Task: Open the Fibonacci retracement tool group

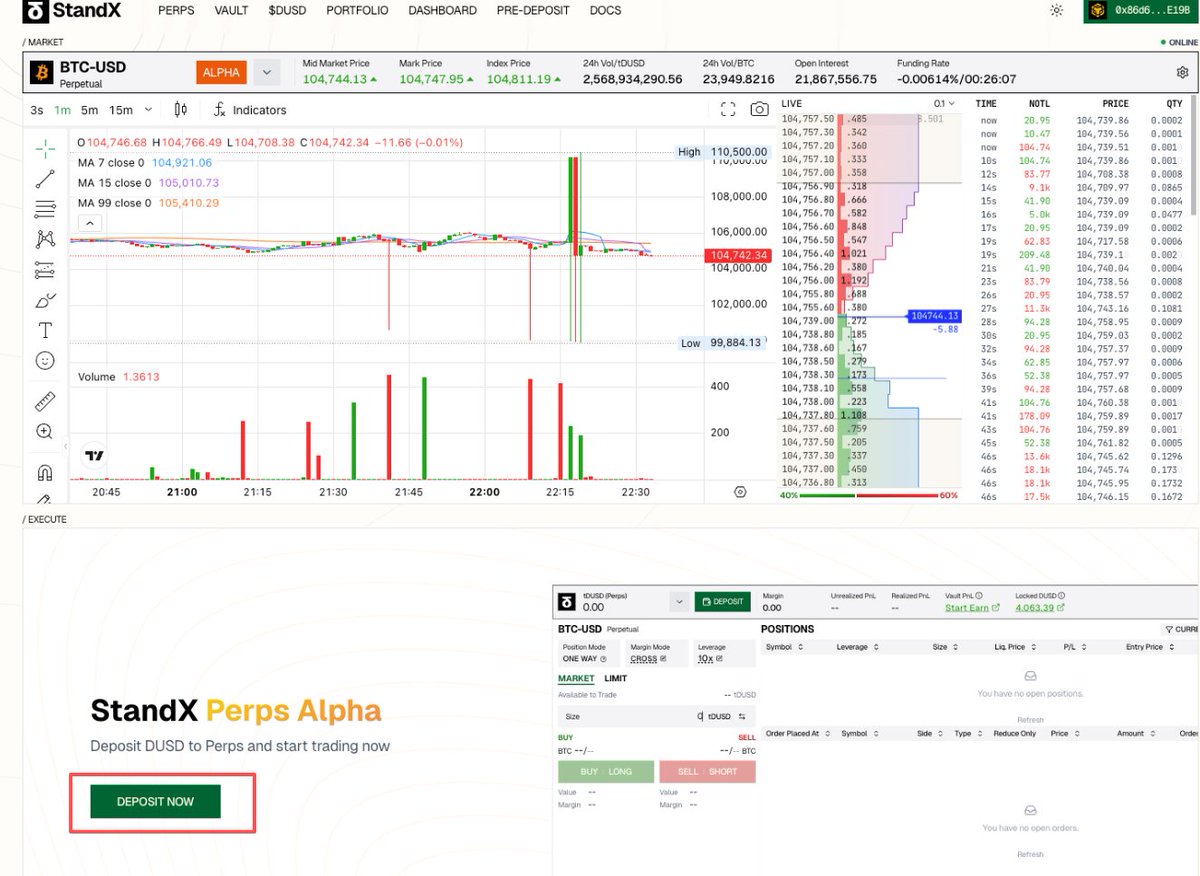Action: click(x=45, y=209)
